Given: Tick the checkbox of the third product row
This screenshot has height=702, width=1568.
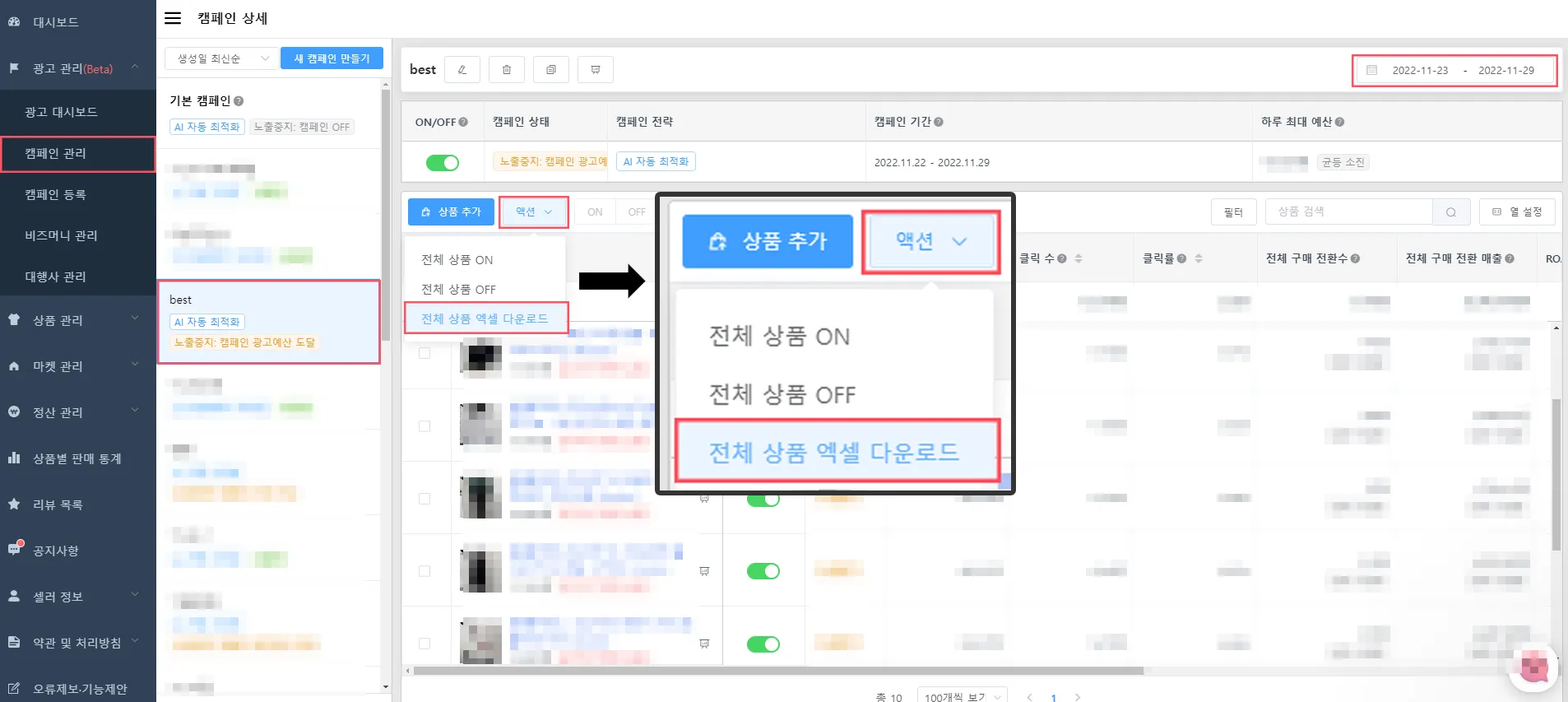Looking at the screenshot, I should click(424, 499).
